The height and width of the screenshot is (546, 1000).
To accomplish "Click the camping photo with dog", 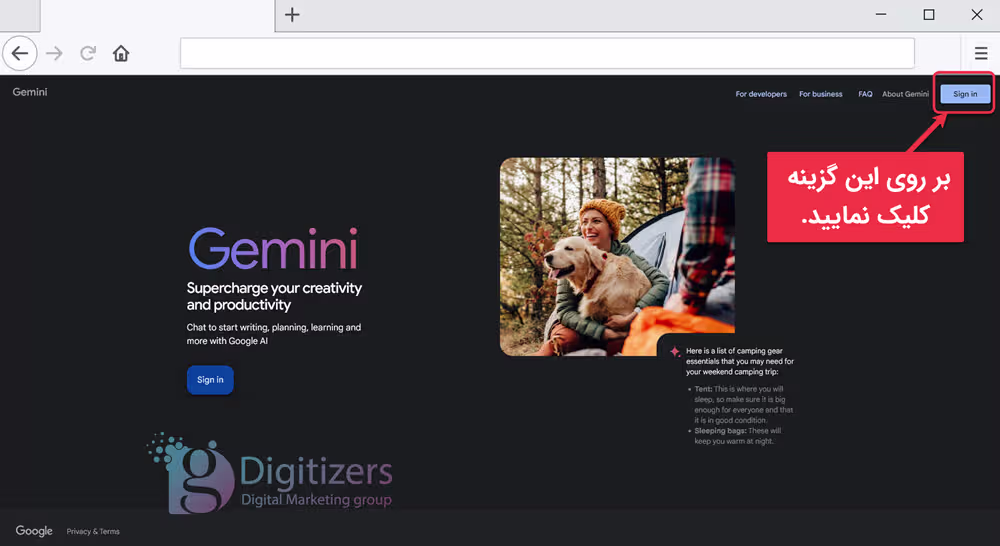I will [x=617, y=256].
